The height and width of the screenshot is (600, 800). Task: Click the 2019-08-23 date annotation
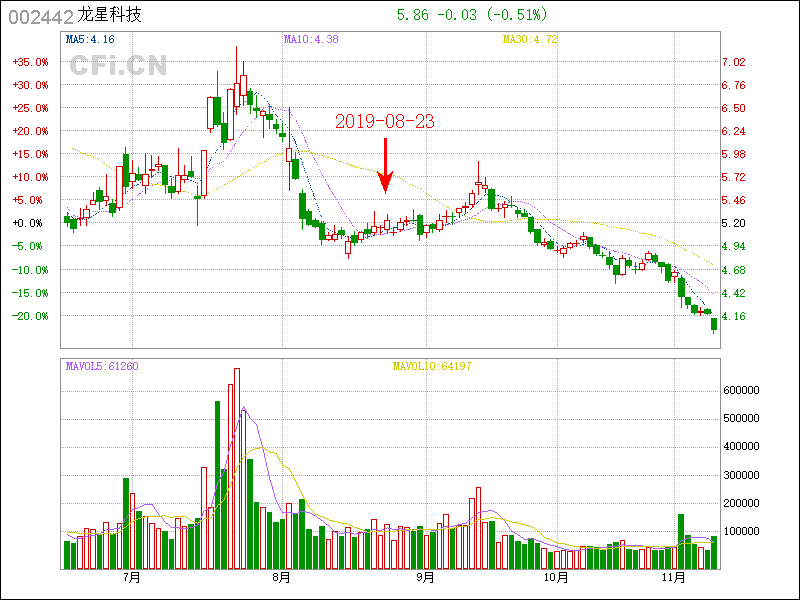pyautogui.click(x=385, y=121)
